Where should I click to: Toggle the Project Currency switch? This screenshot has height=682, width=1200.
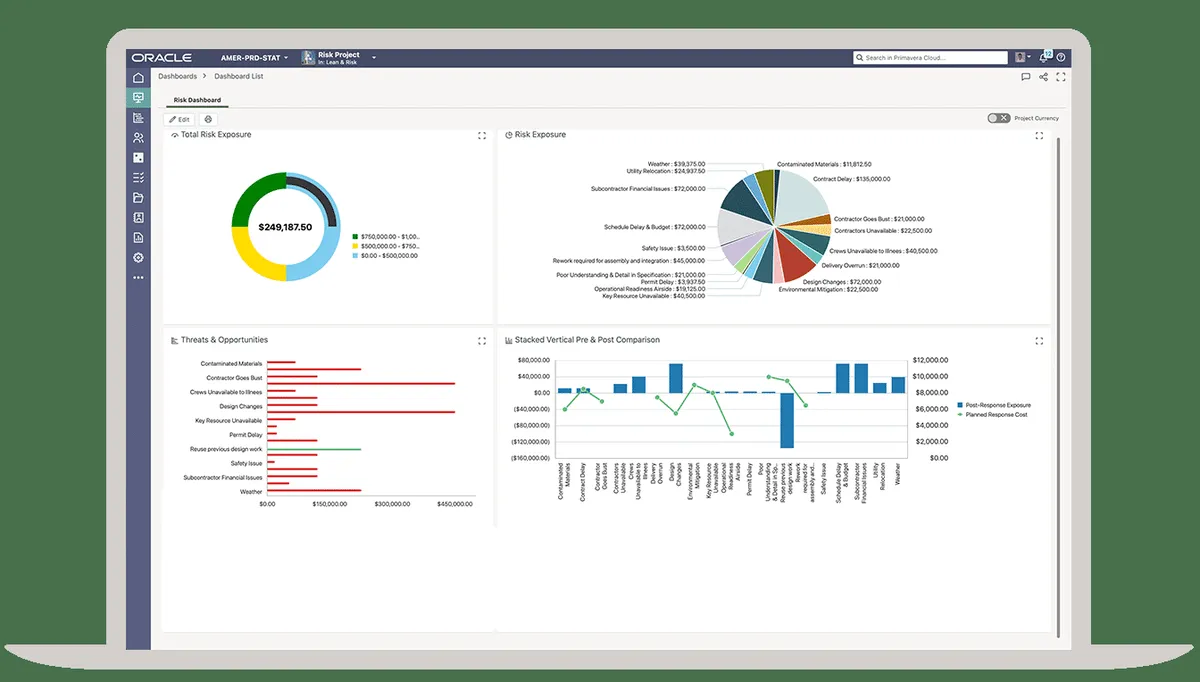(998, 118)
